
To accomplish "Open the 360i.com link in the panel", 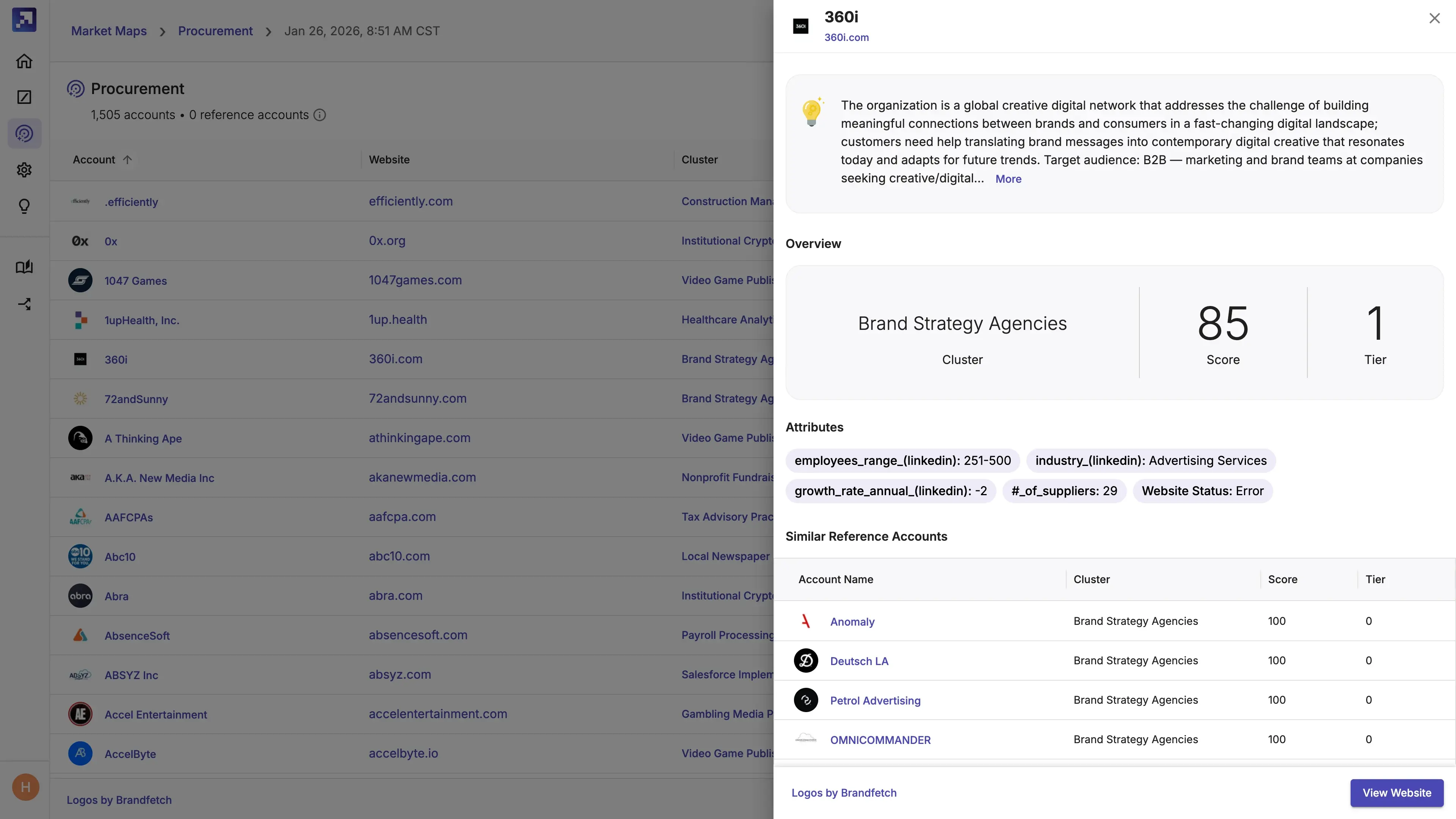I will click(x=846, y=38).
